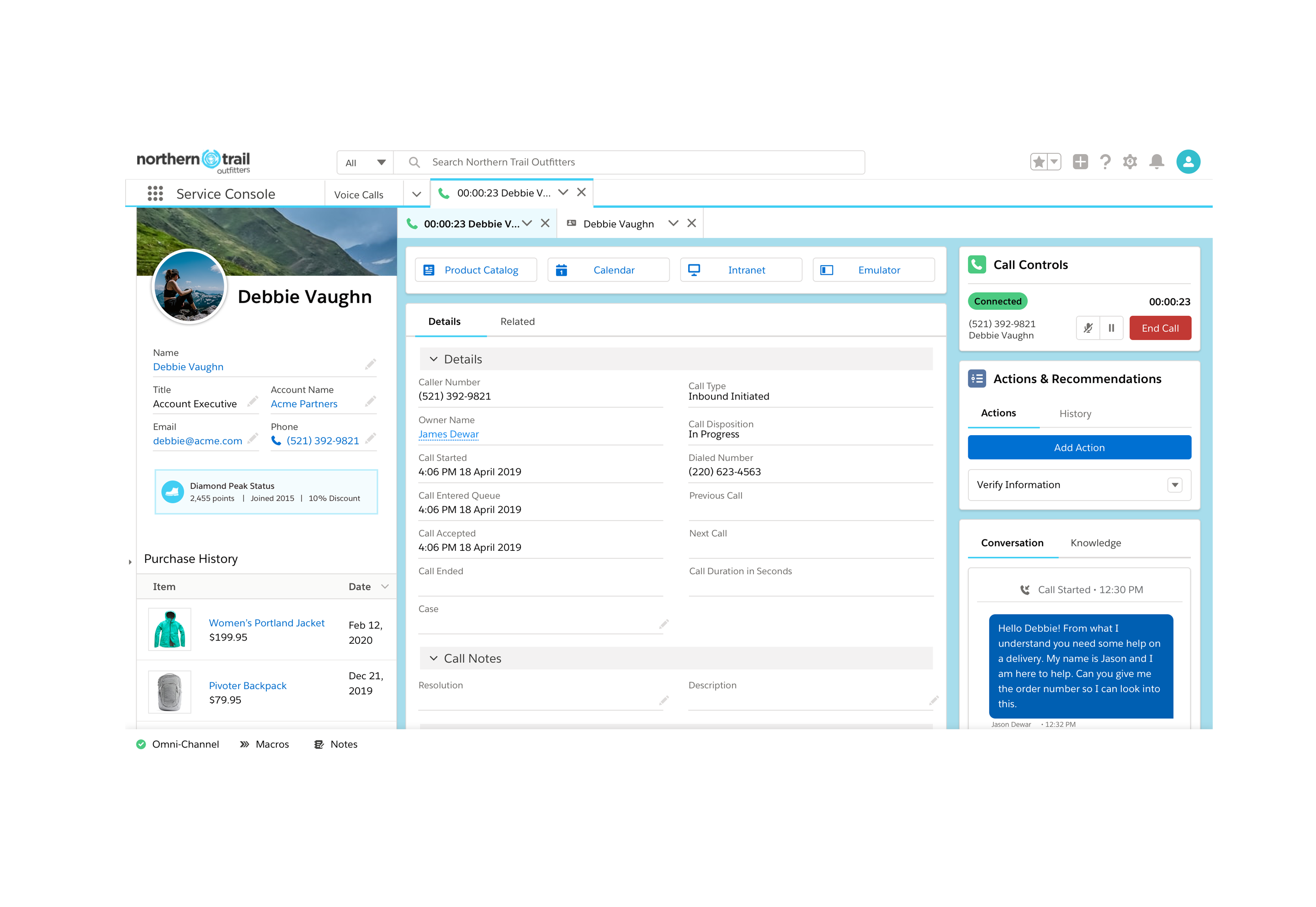The width and height of the screenshot is (1316, 907).
Task: Open the Omni-Channel utility item
Action: 177,744
